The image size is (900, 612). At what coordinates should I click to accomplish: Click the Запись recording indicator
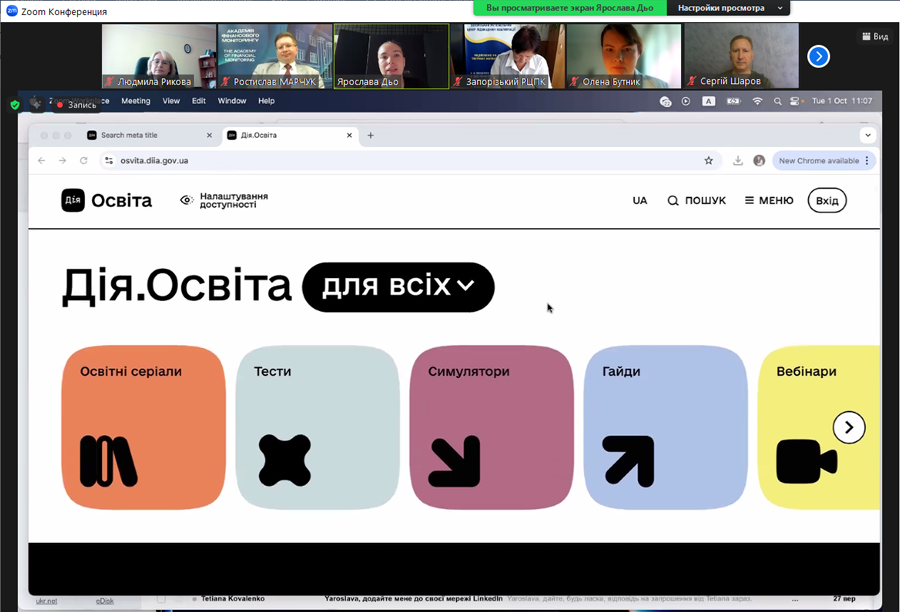click(x=77, y=105)
